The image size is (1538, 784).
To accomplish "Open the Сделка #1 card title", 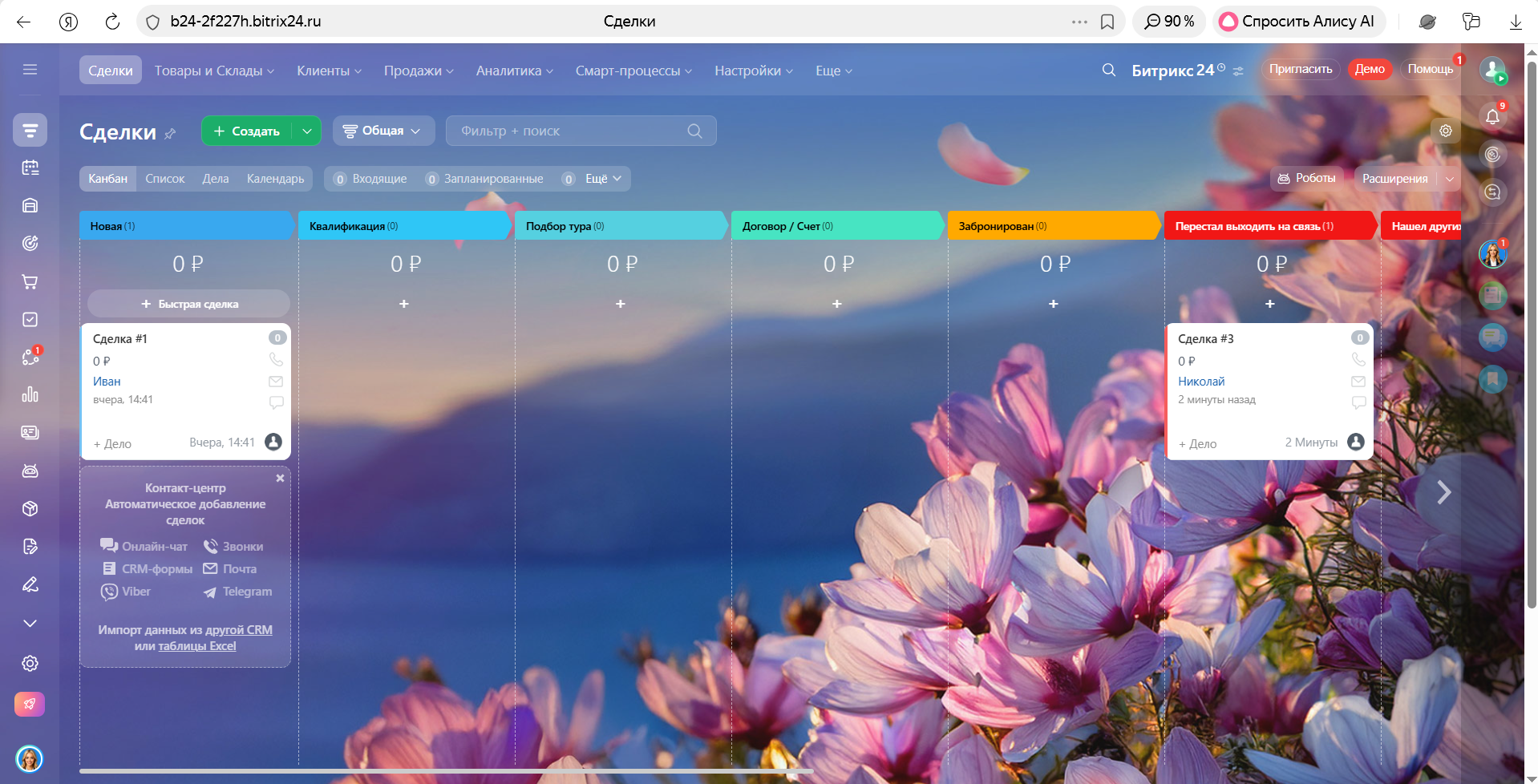I will pyautogui.click(x=120, y=339).
